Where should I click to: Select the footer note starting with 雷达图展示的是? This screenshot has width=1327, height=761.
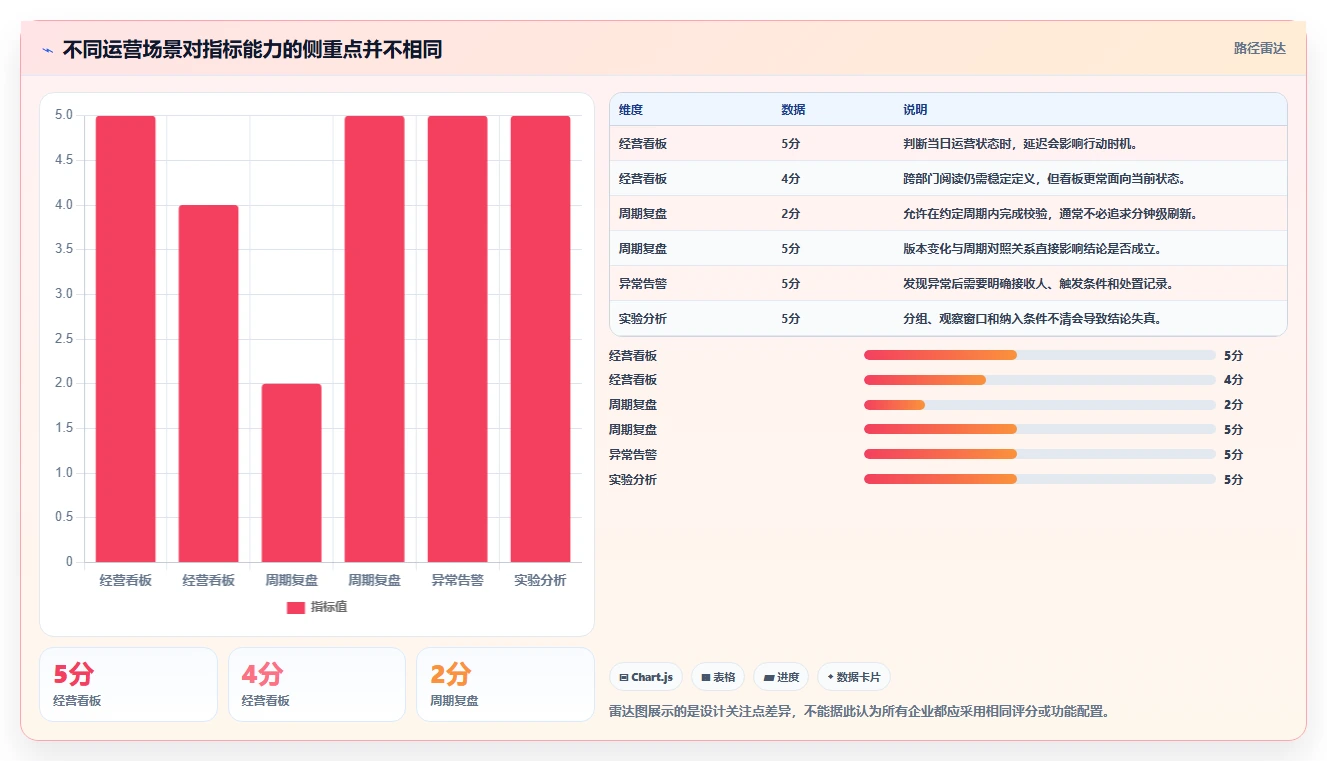coord(860,712)
